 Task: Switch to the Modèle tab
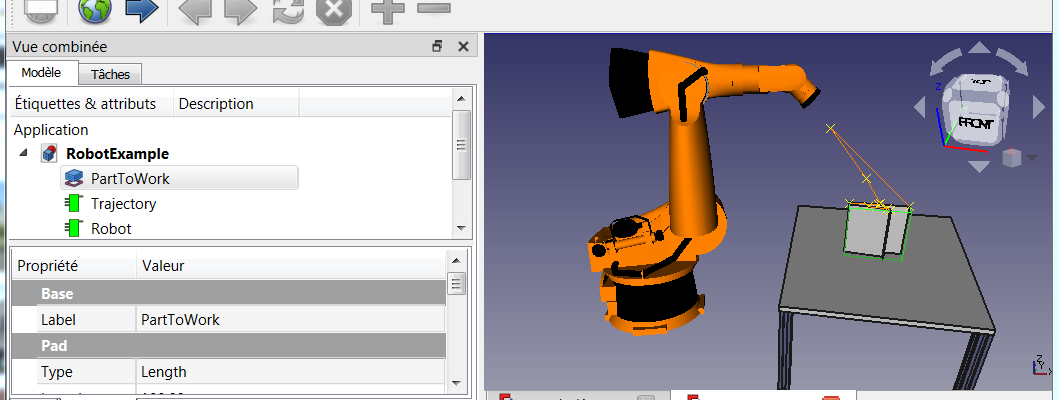(x=41, y=73)
